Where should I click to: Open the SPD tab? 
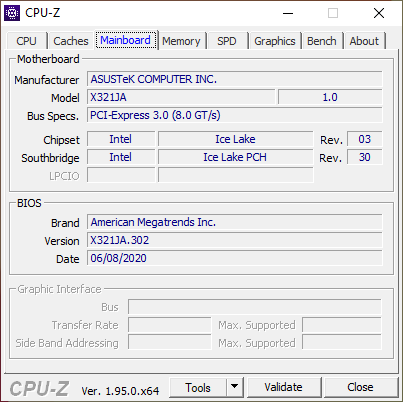tap(227, 41)
